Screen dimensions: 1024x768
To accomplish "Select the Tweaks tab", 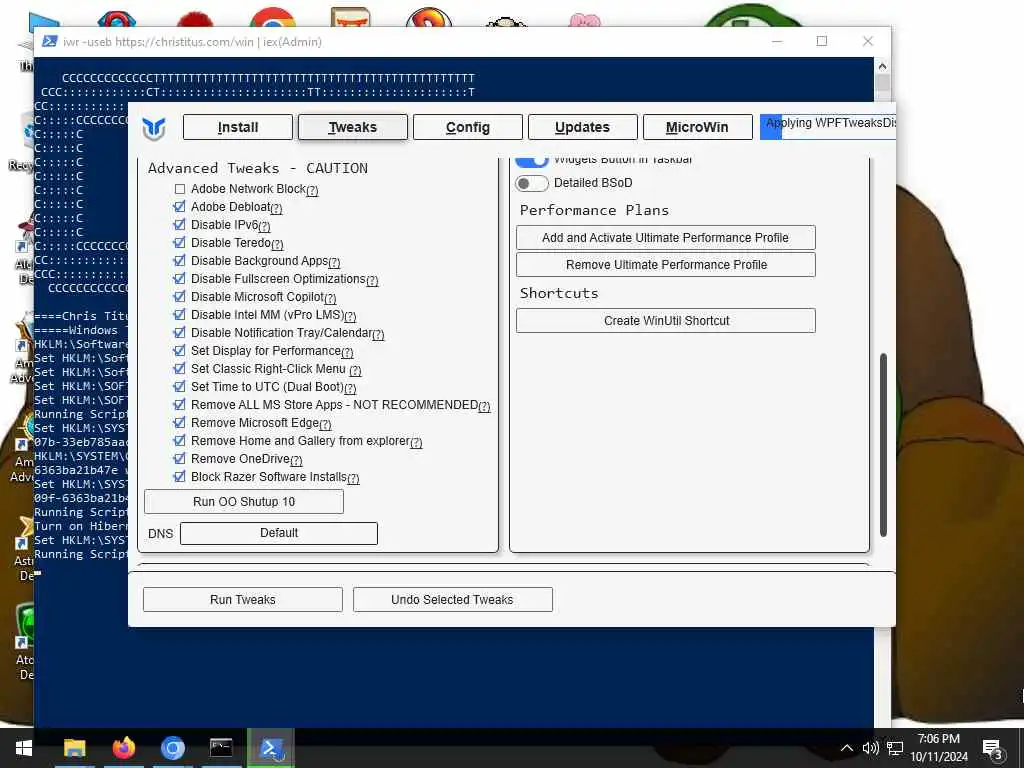I will click(x=353, y=127).
